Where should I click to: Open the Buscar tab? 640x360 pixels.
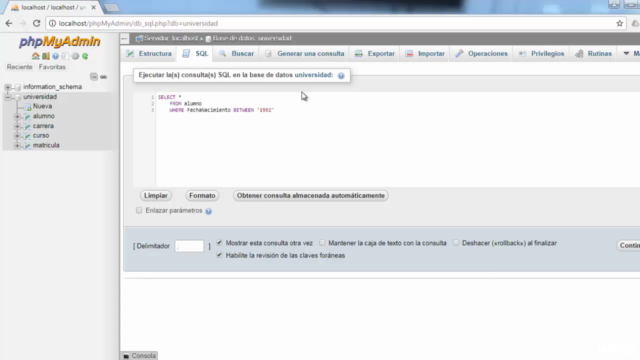[x=236, y=53]
